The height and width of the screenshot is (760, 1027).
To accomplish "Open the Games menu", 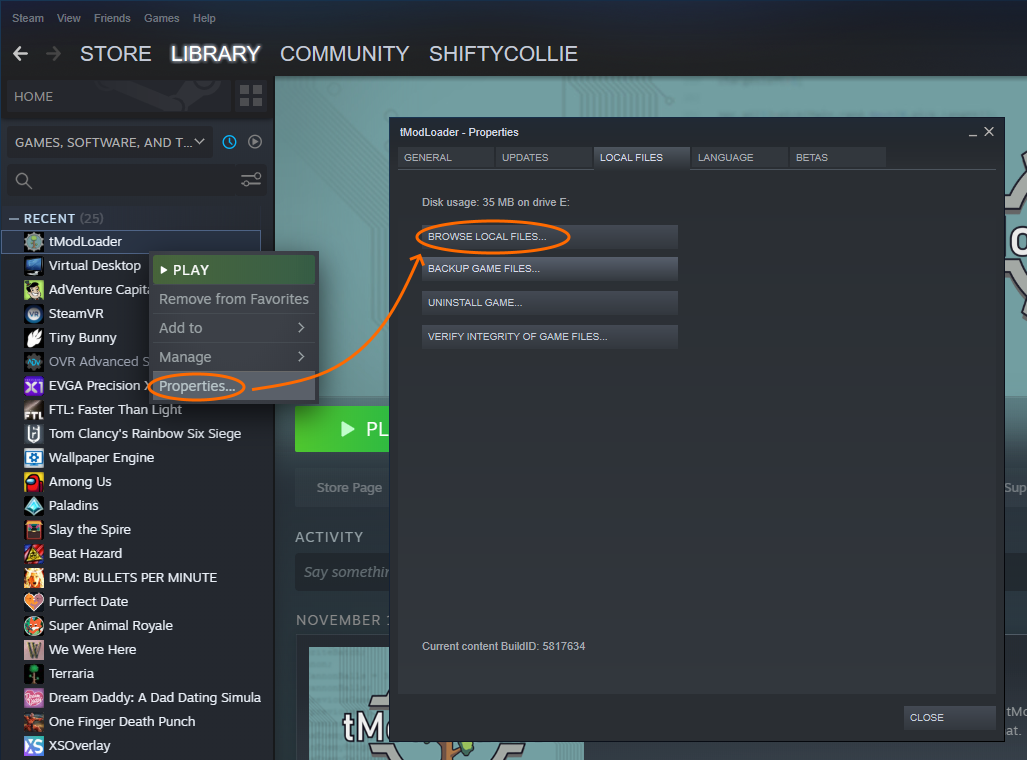I will click(161, 18).
